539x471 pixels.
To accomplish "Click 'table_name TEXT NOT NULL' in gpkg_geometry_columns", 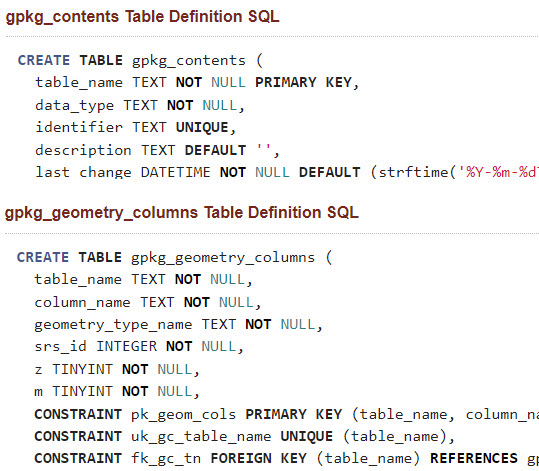I will point(144,280).
